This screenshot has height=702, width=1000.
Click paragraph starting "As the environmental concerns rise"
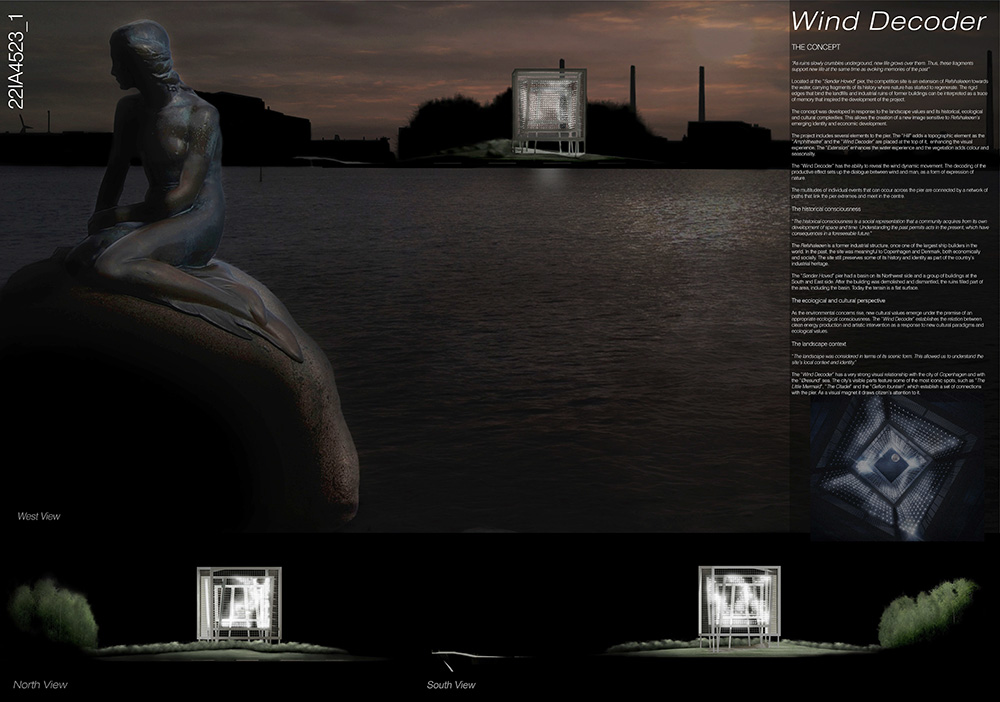tap(890, 322)
